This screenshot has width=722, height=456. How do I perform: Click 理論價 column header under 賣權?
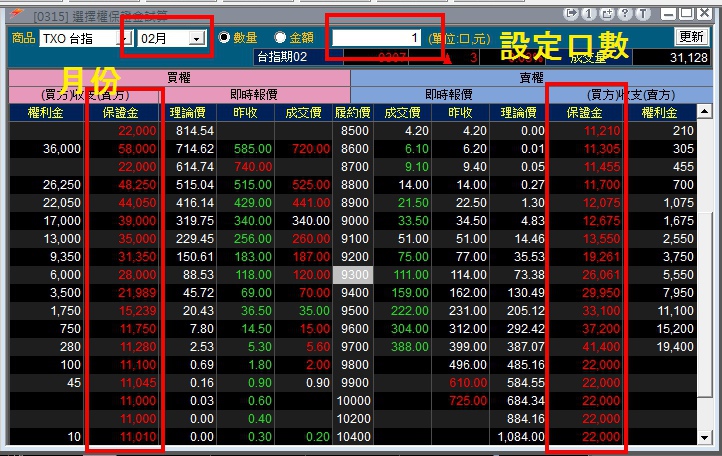click(x=518, y=112)
